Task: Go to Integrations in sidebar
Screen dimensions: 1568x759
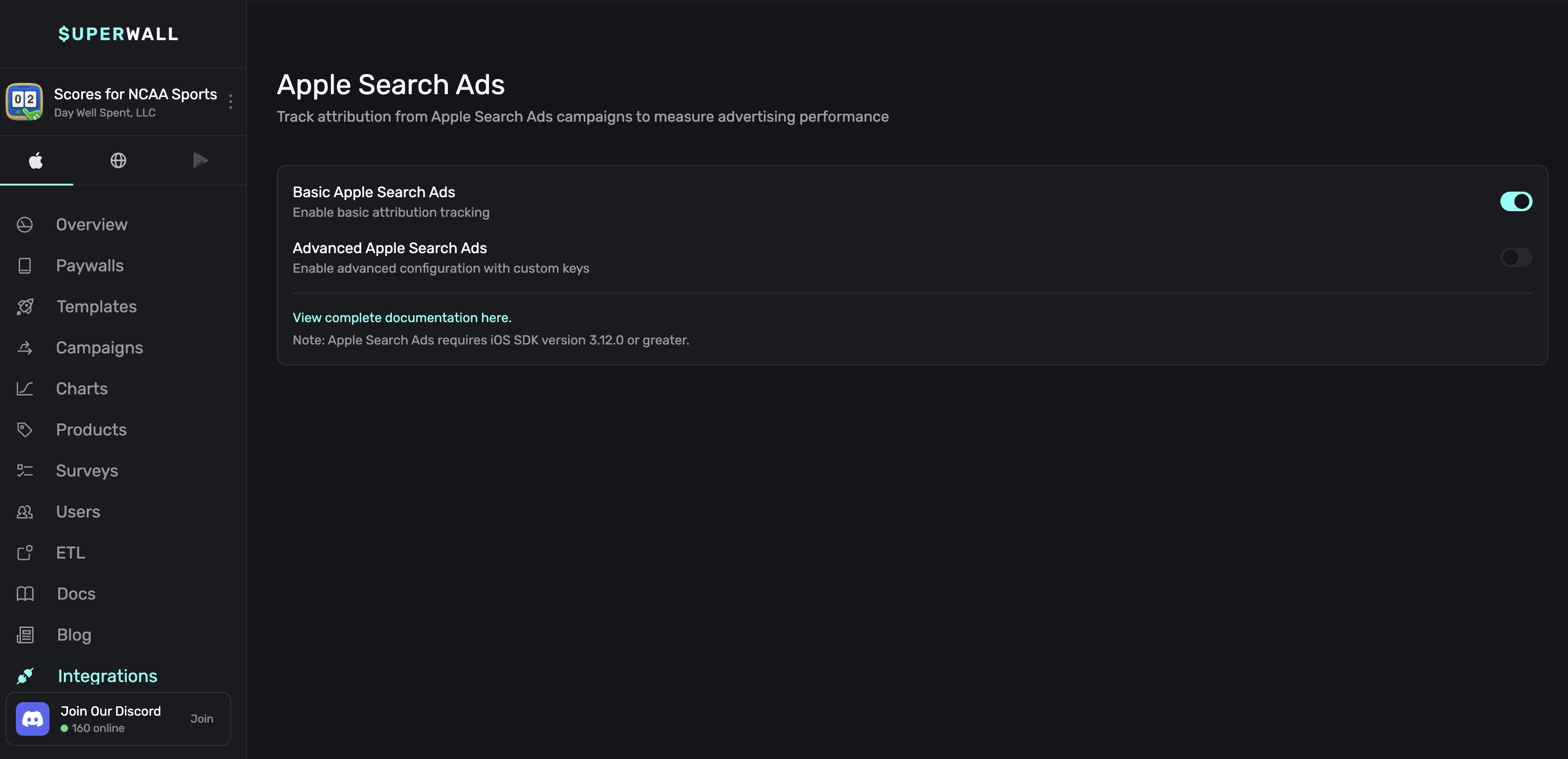Action: coord(107,676)
